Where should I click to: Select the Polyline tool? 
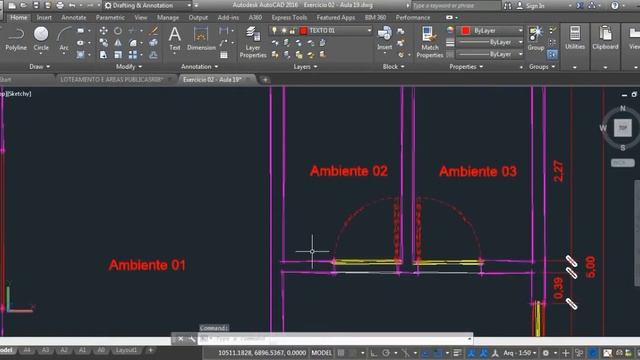pyautogui.click(x=16, y=39)
